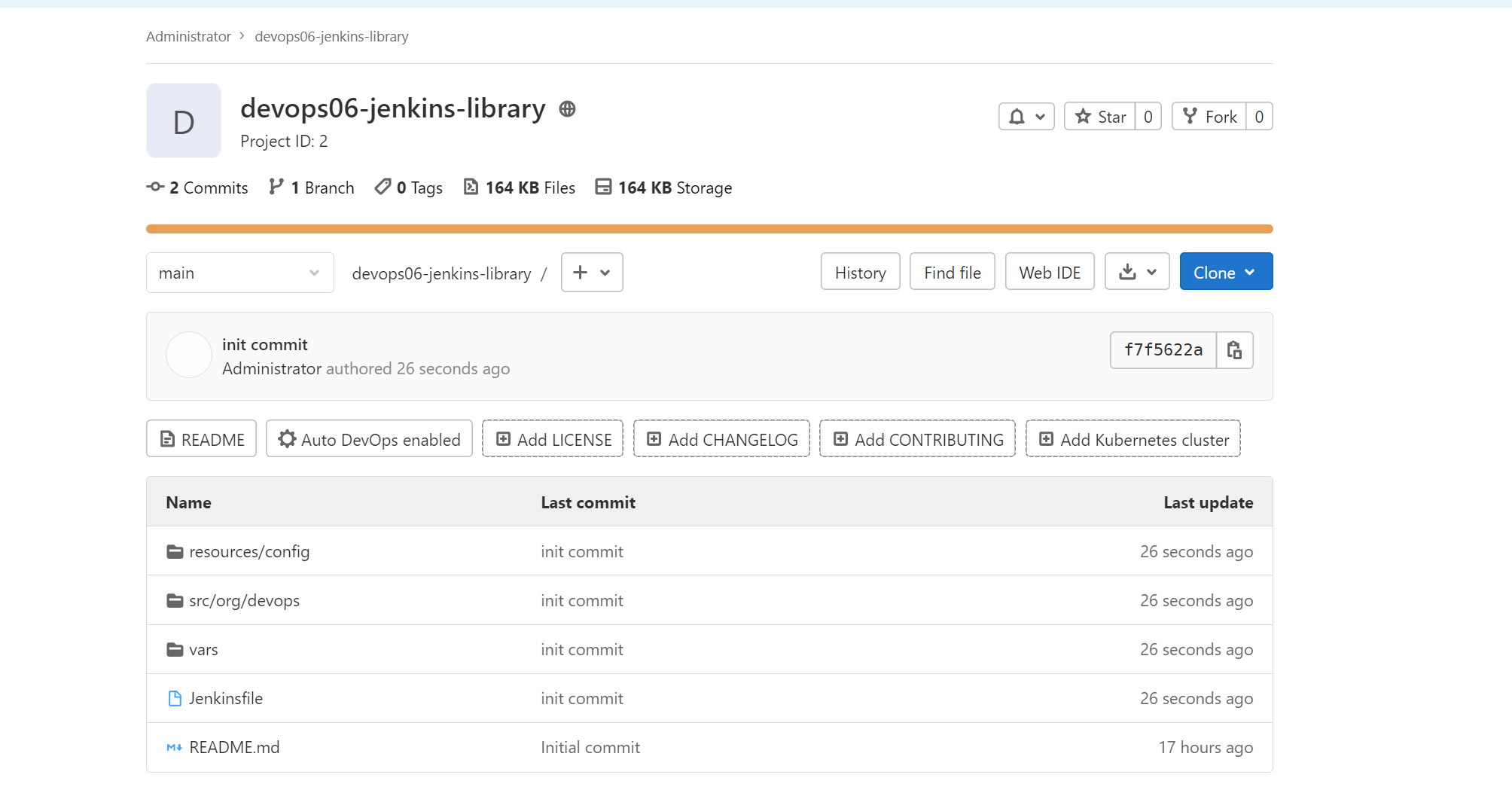1512x790 pixels.
Task: Click Add LICENSE button
Action: 553,439
